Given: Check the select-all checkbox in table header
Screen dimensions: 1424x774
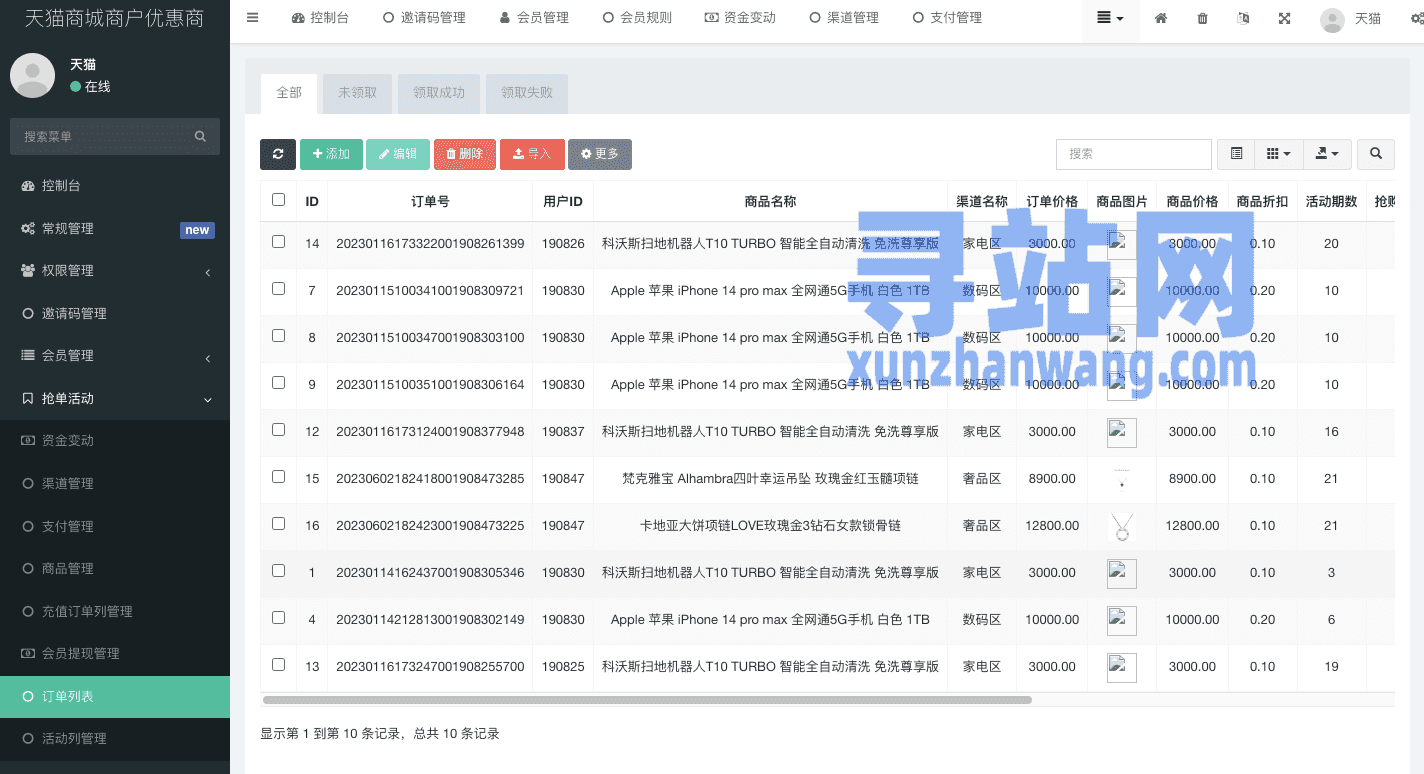Looking at the screenshot, I should click(x=278, y=200).
